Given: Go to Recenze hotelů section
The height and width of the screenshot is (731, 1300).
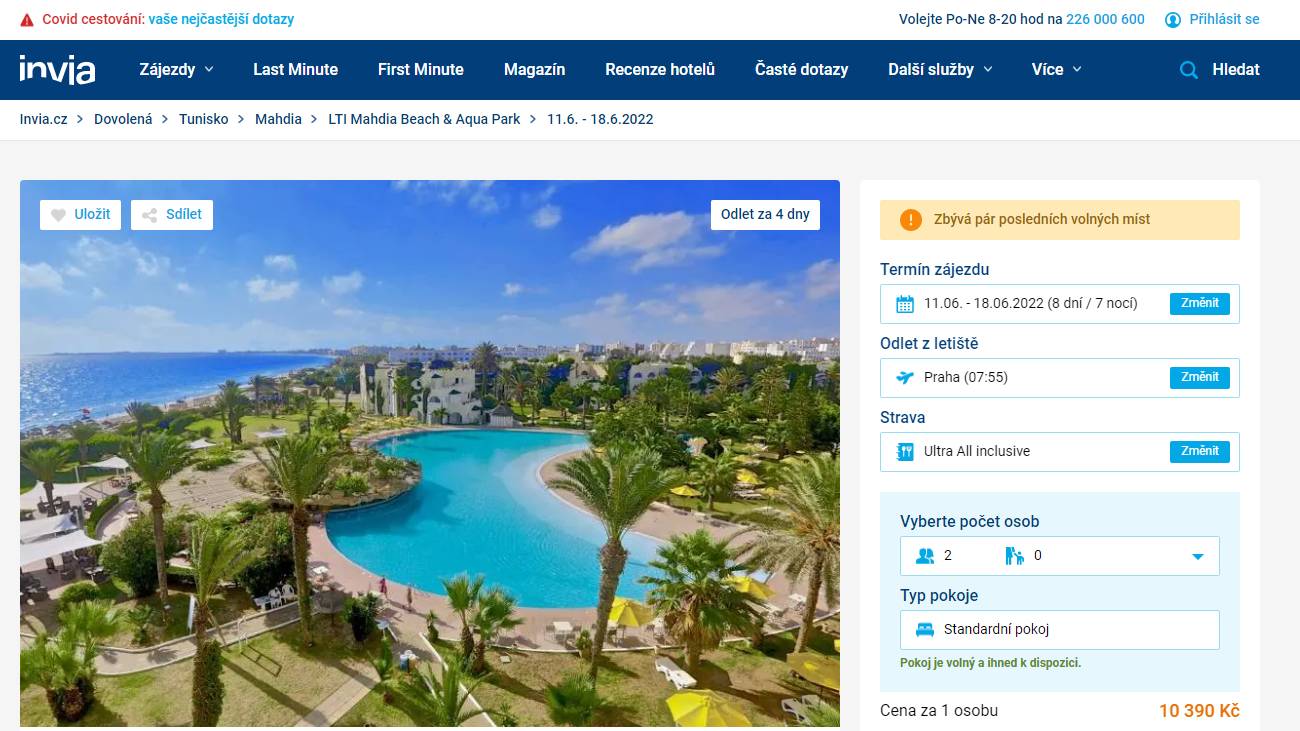Looking at the screenshot, I should 660,70.
